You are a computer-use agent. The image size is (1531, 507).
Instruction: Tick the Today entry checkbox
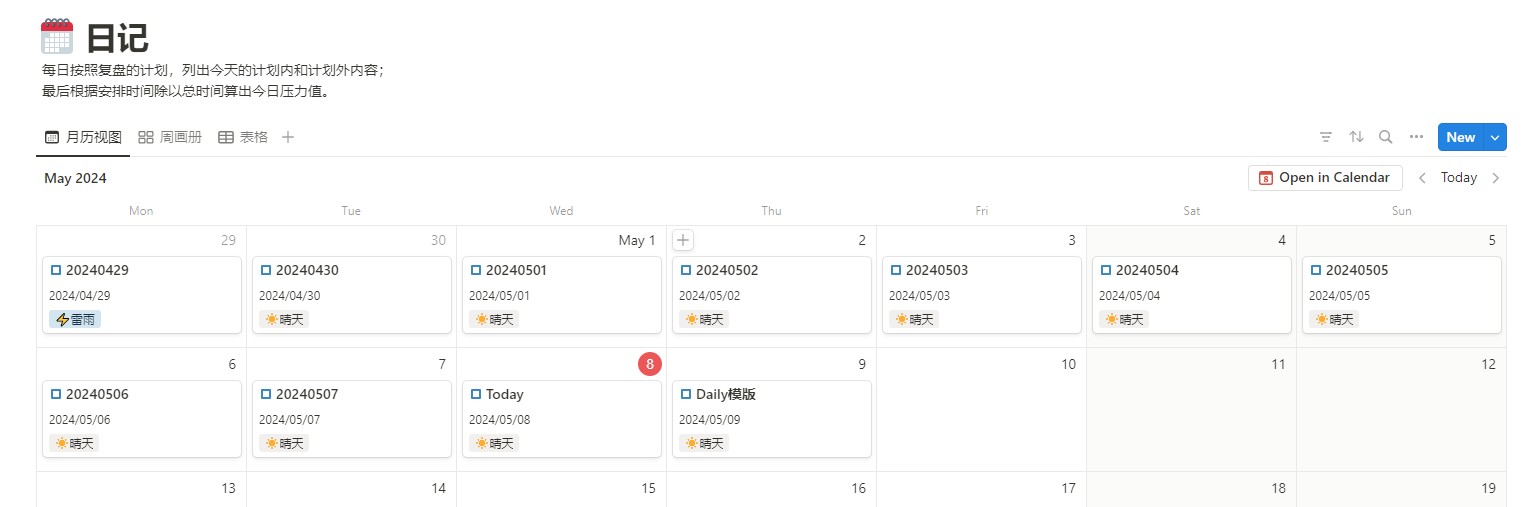476,394
